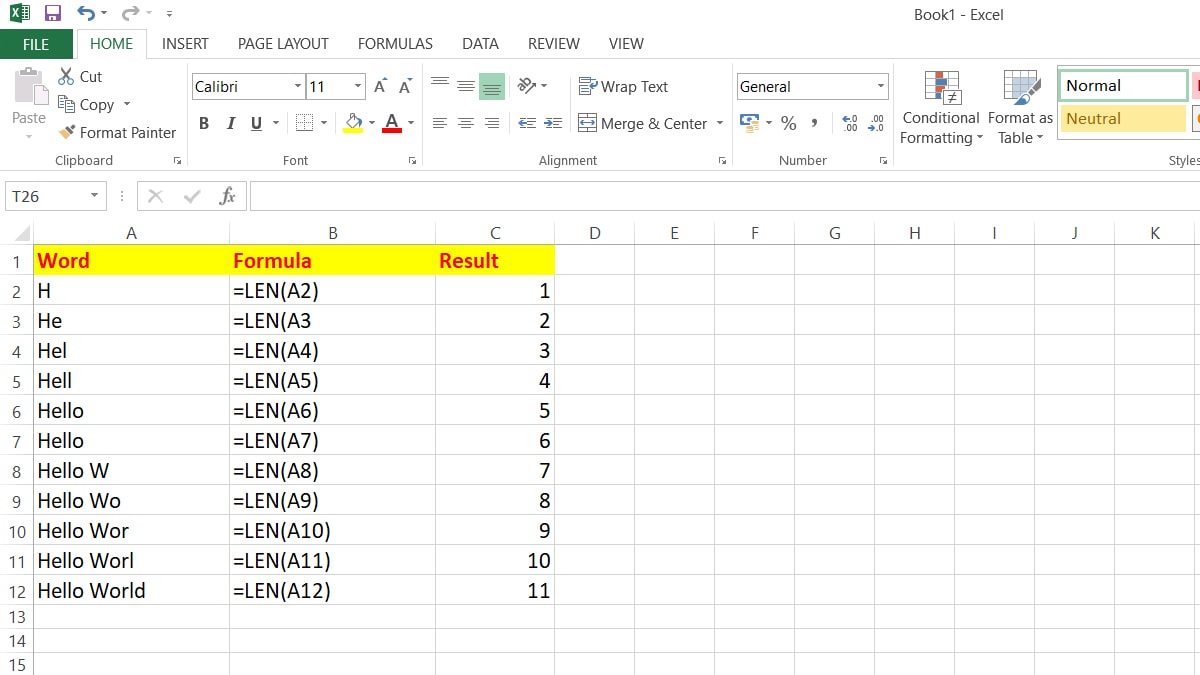Viewport: 1200px width, 675px height.
Task: Switch to the PAGE LAYOUT tab
Action: click(x=283, y=44)
